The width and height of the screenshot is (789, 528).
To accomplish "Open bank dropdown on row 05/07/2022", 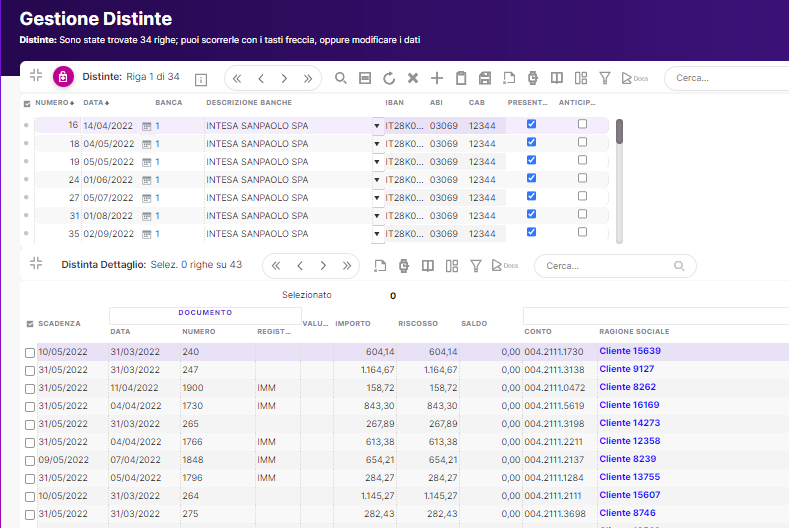I will point(377,198).
